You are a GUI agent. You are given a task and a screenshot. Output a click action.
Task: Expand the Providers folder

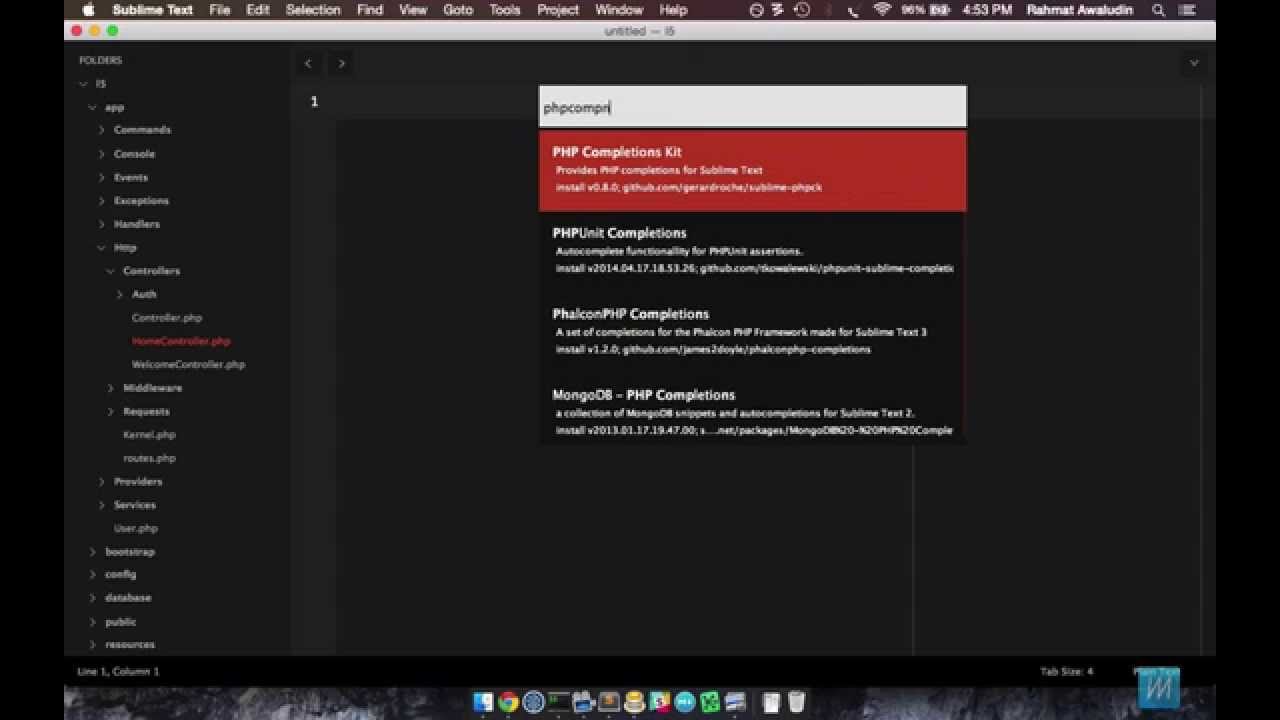(x=101, y=481)
